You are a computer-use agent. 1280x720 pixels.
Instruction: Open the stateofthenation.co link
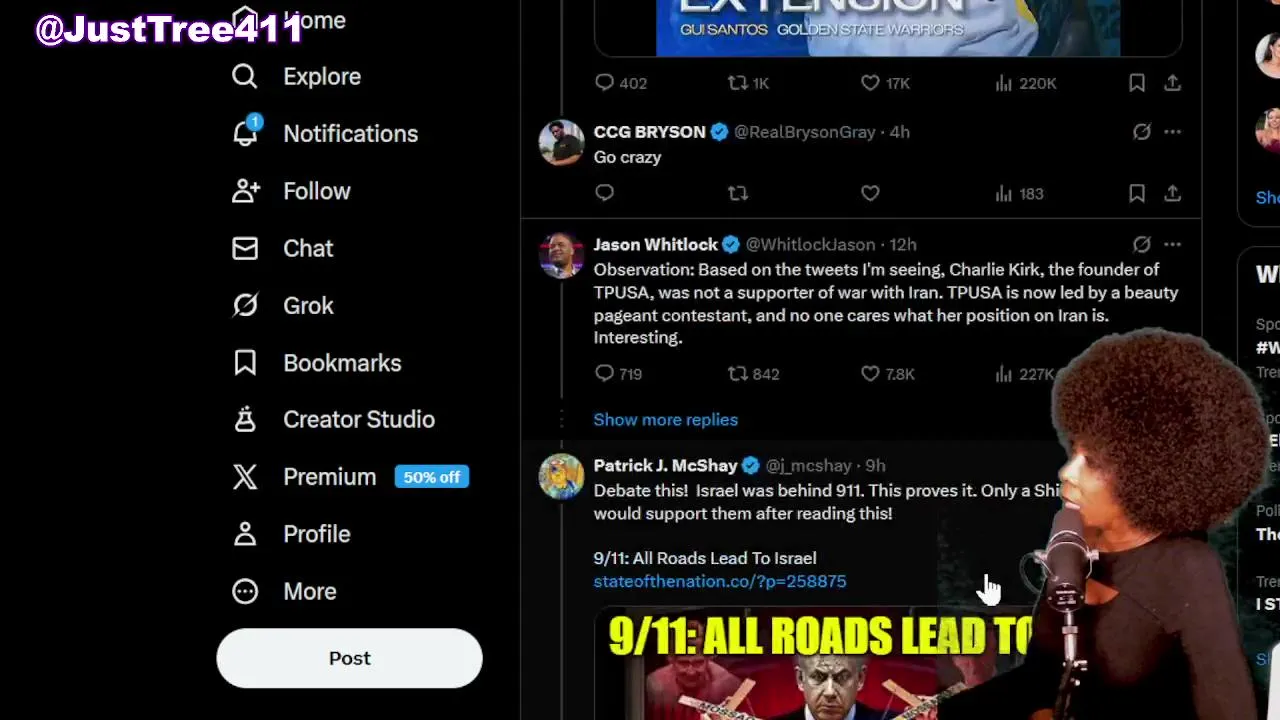pos(720,581)
